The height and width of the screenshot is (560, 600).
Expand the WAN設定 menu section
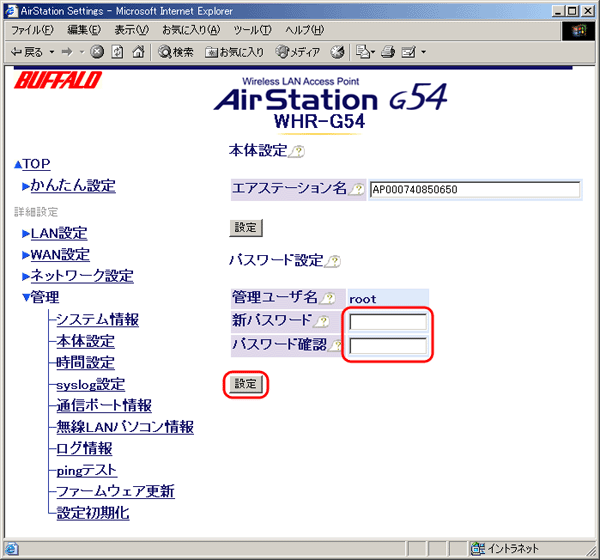pos(60,254)
